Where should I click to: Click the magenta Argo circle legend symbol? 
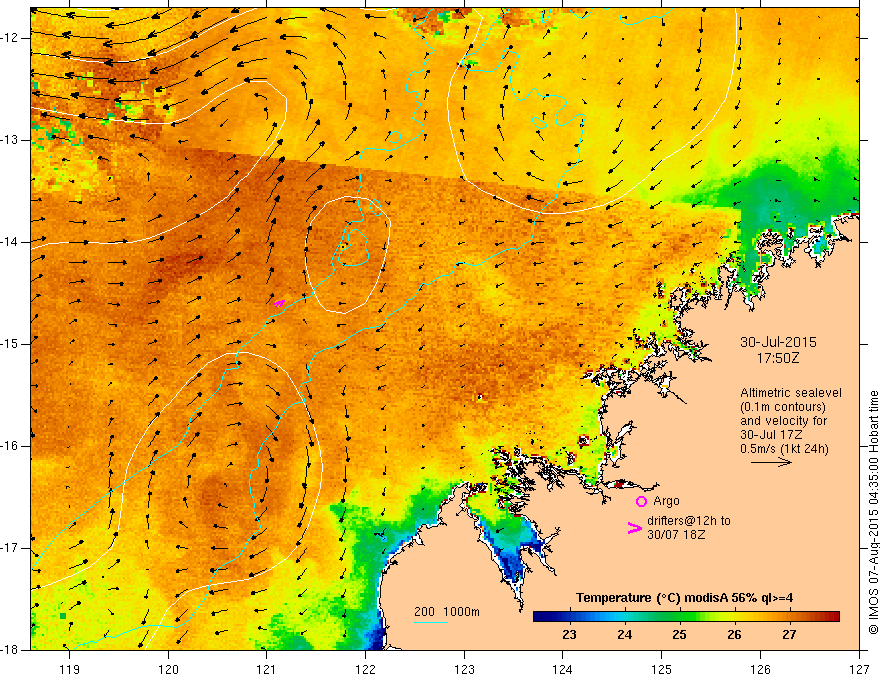click(x=641, y=501)
